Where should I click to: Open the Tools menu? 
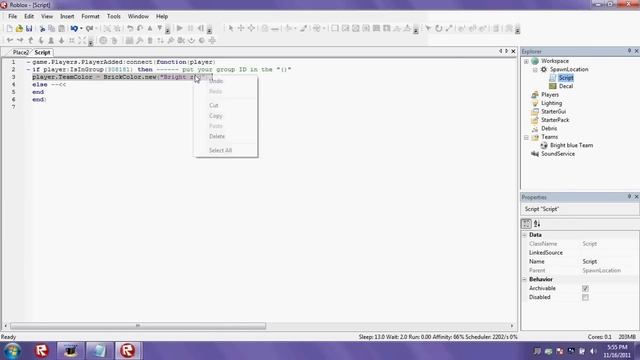(113, 16)
